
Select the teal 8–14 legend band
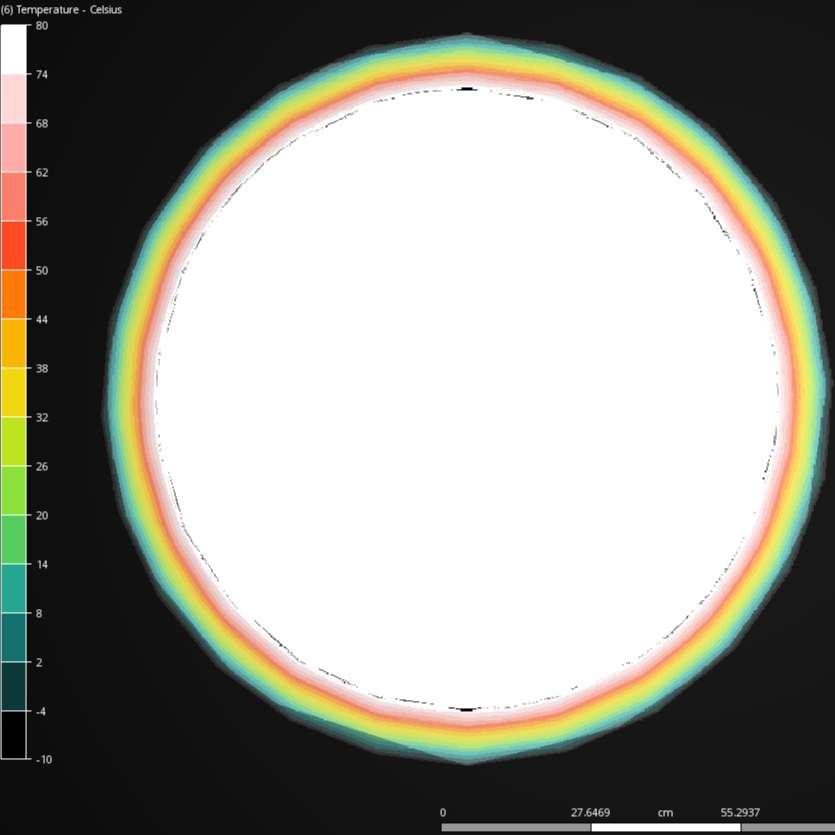pyautogui.click(x=13, y=588)
